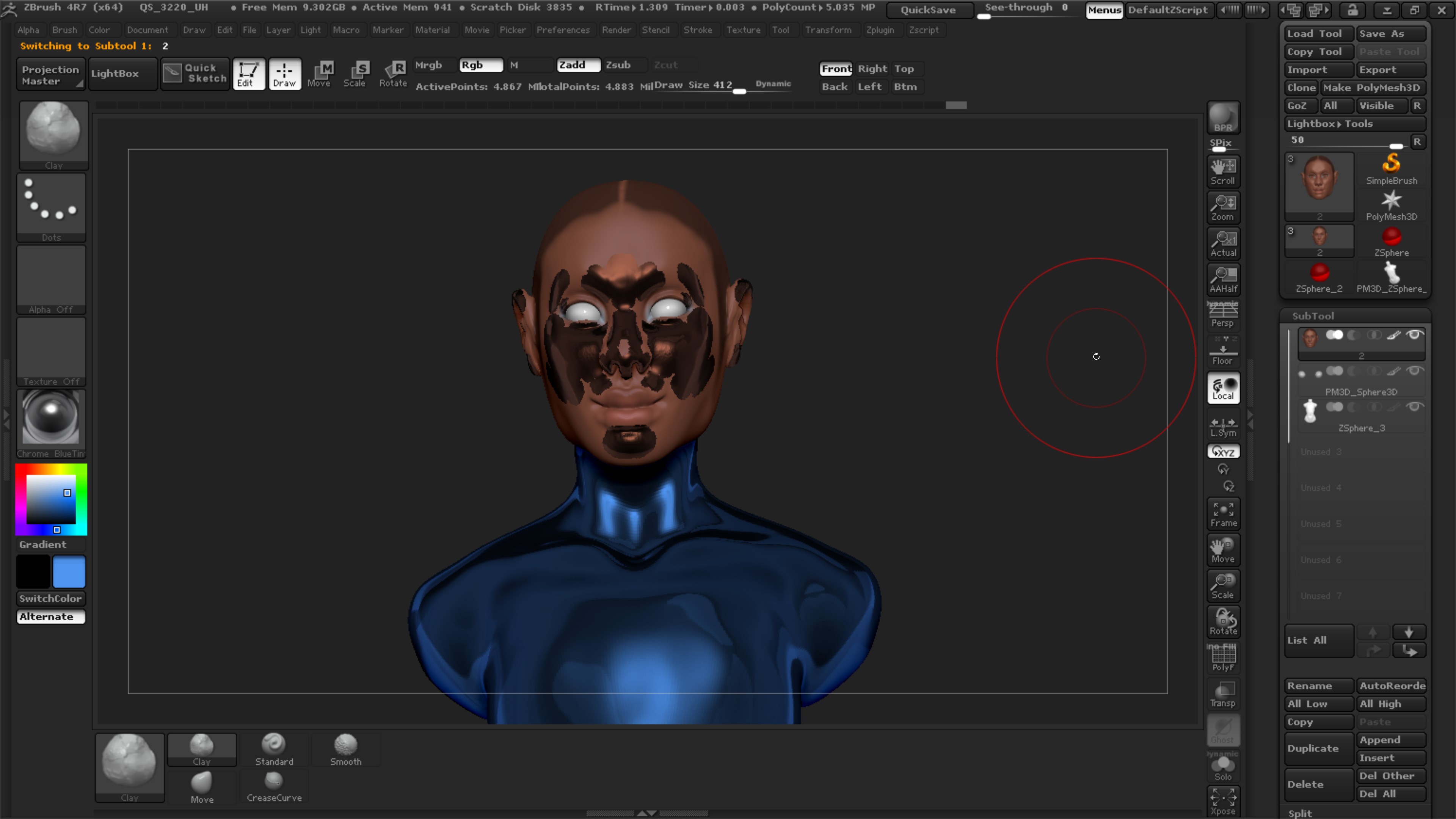Screen dimensions: 1456x819
Task: Open Projection Master
Action: 51,75
